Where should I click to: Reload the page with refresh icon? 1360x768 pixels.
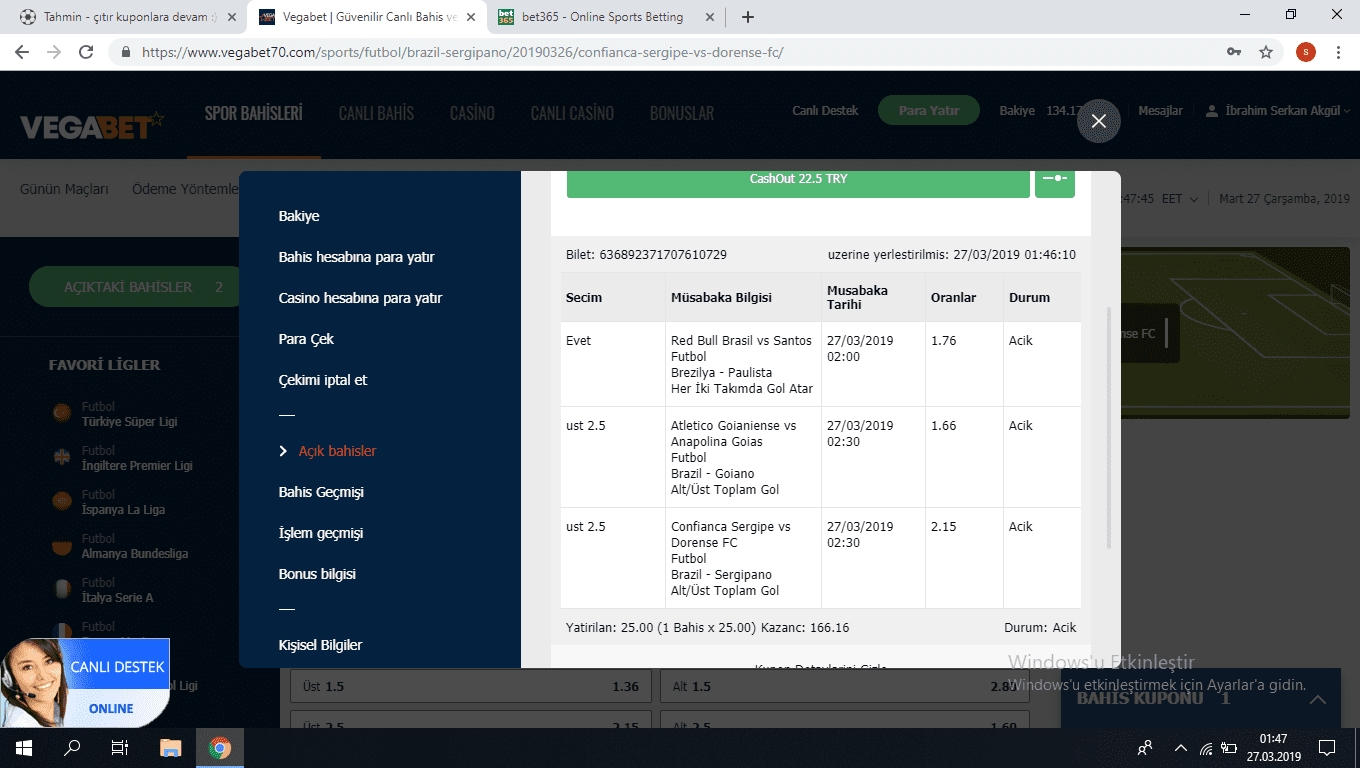(86, 52)
